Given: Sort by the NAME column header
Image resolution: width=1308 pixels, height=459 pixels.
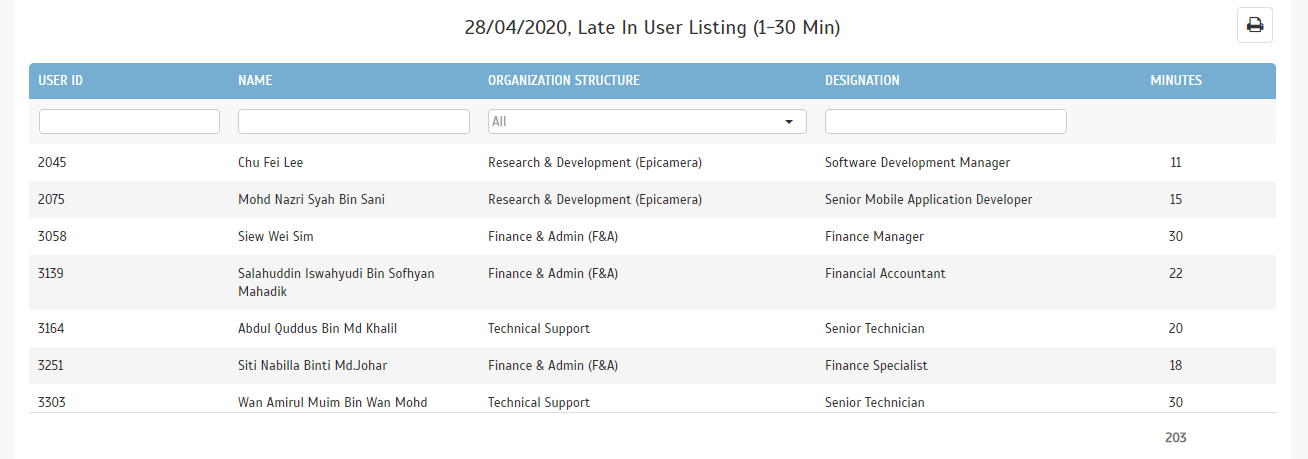Looking at the screenshot, I should coord(255,80).
